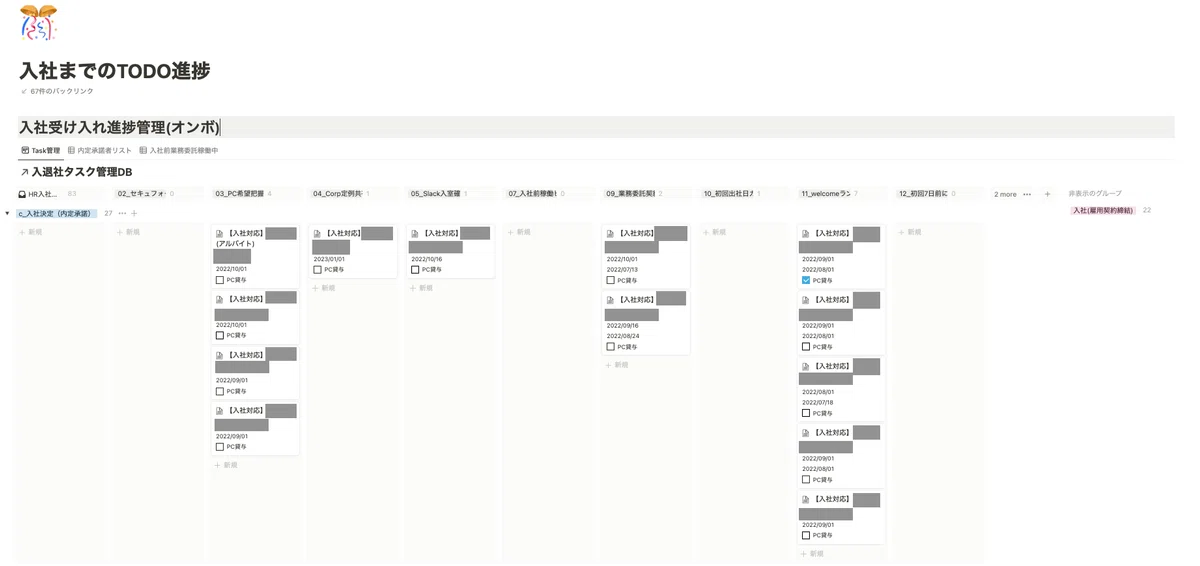
Task: Uncheck the checked PC貸与 box in 11_welcome column
Action: (806, 281)
